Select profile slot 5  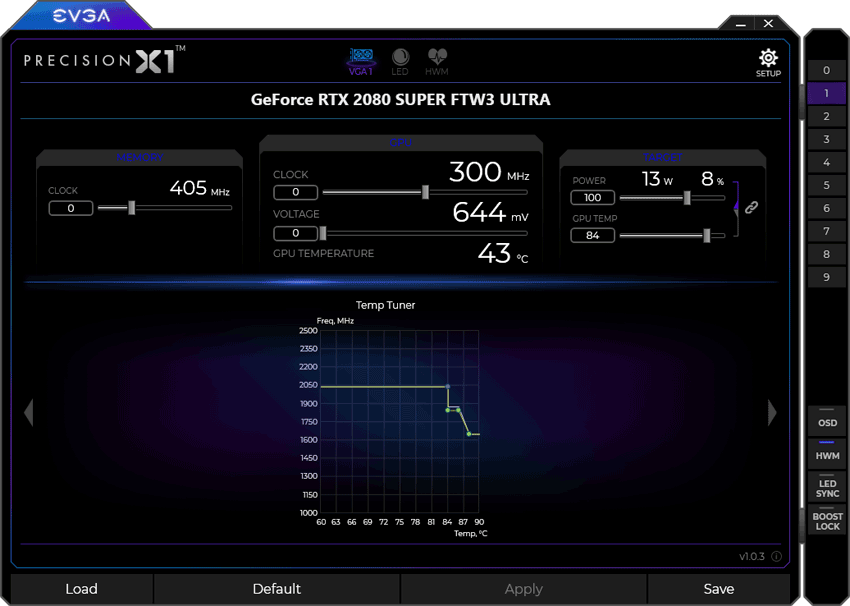(x=826, y=185)
